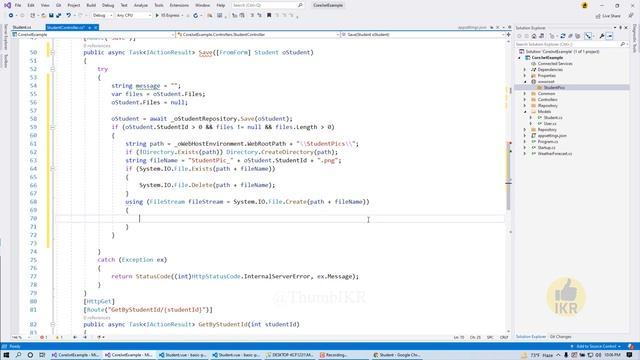This screenshot has height=360, width=640.
Task: Collapse the if block at line 64
Action: (52, 169)
